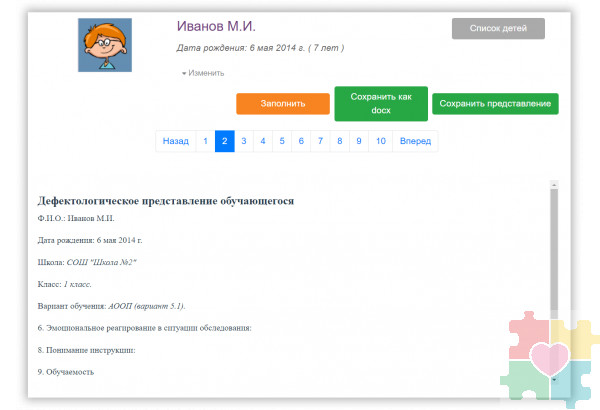Select page 1 in pagination
The width and height of the screenshot is (600, 410).
tap(205, 142)
